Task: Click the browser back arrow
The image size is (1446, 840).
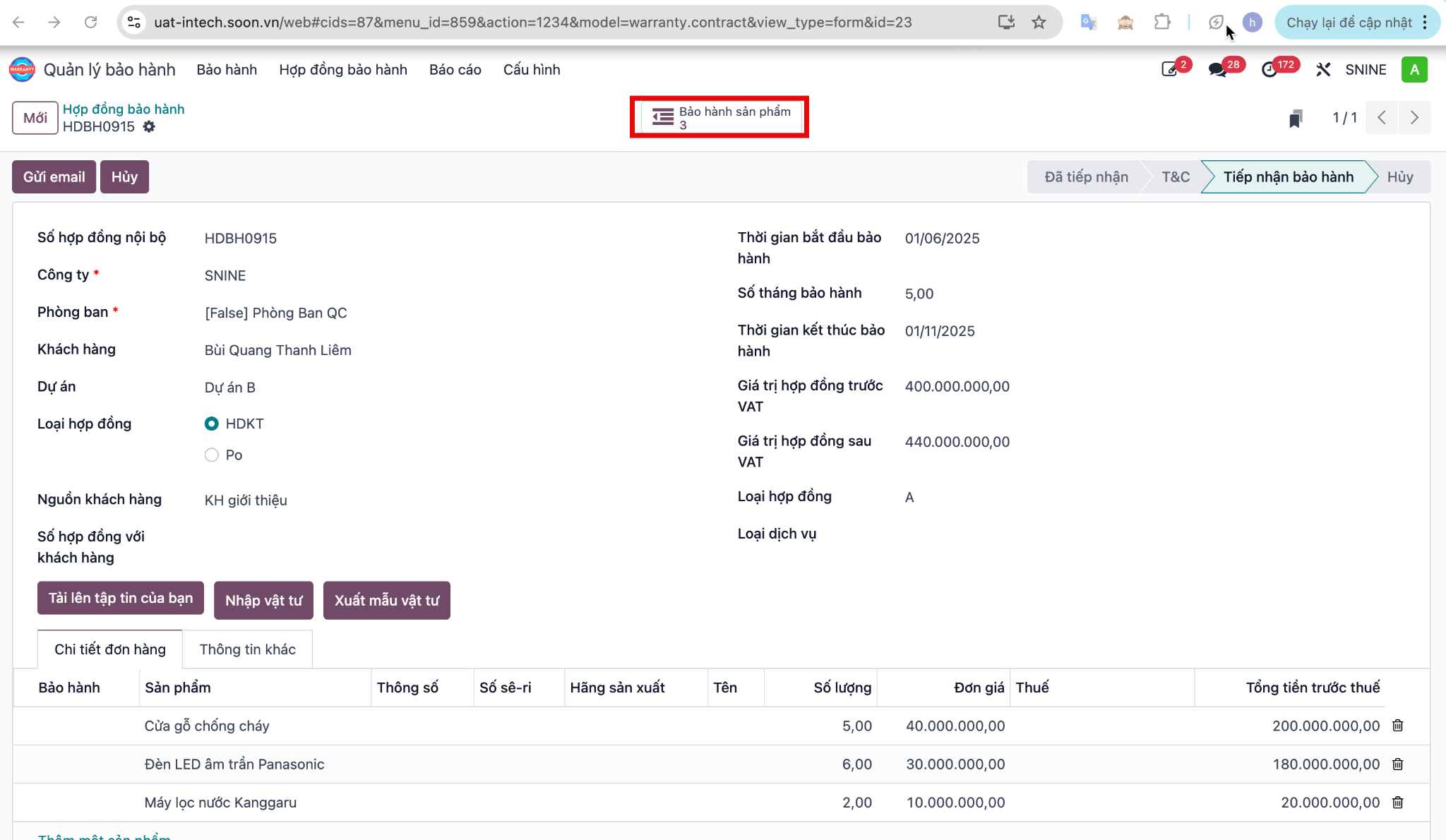Action: [x=19, y=22]
